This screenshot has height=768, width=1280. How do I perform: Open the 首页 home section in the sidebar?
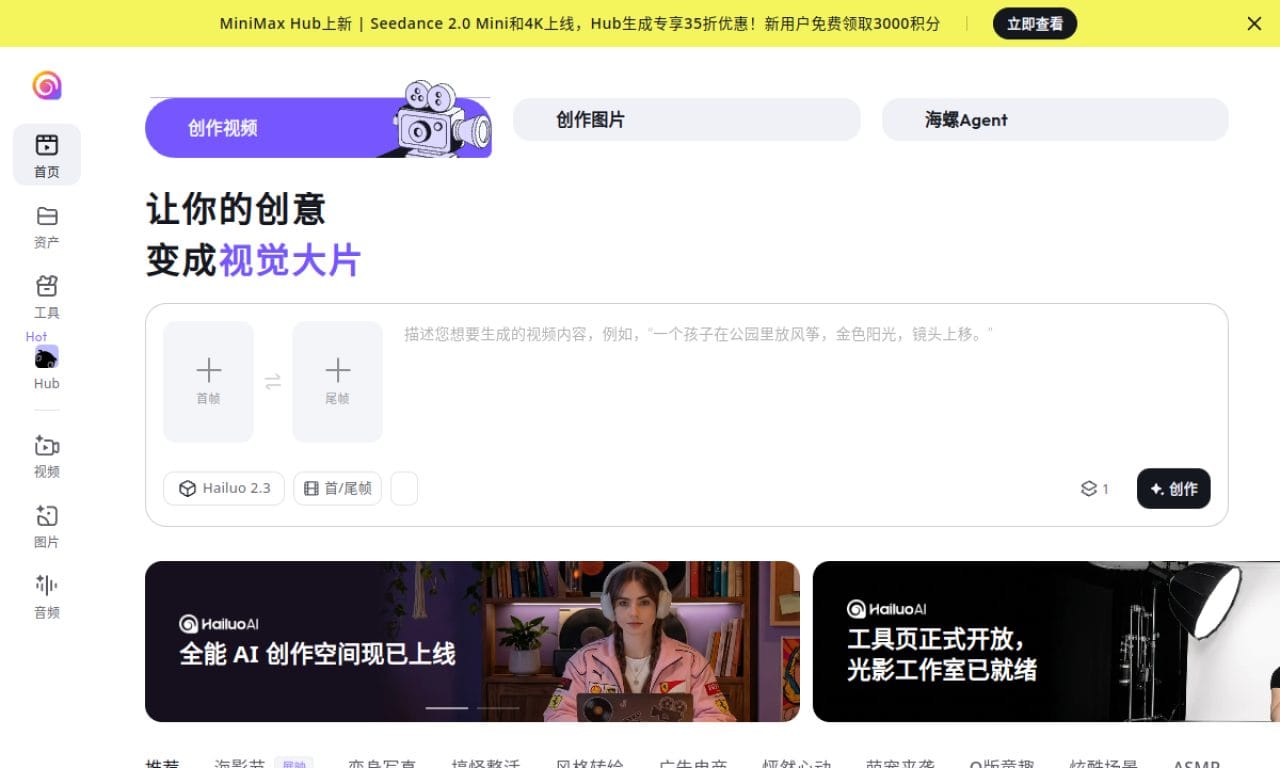[47, 155]
